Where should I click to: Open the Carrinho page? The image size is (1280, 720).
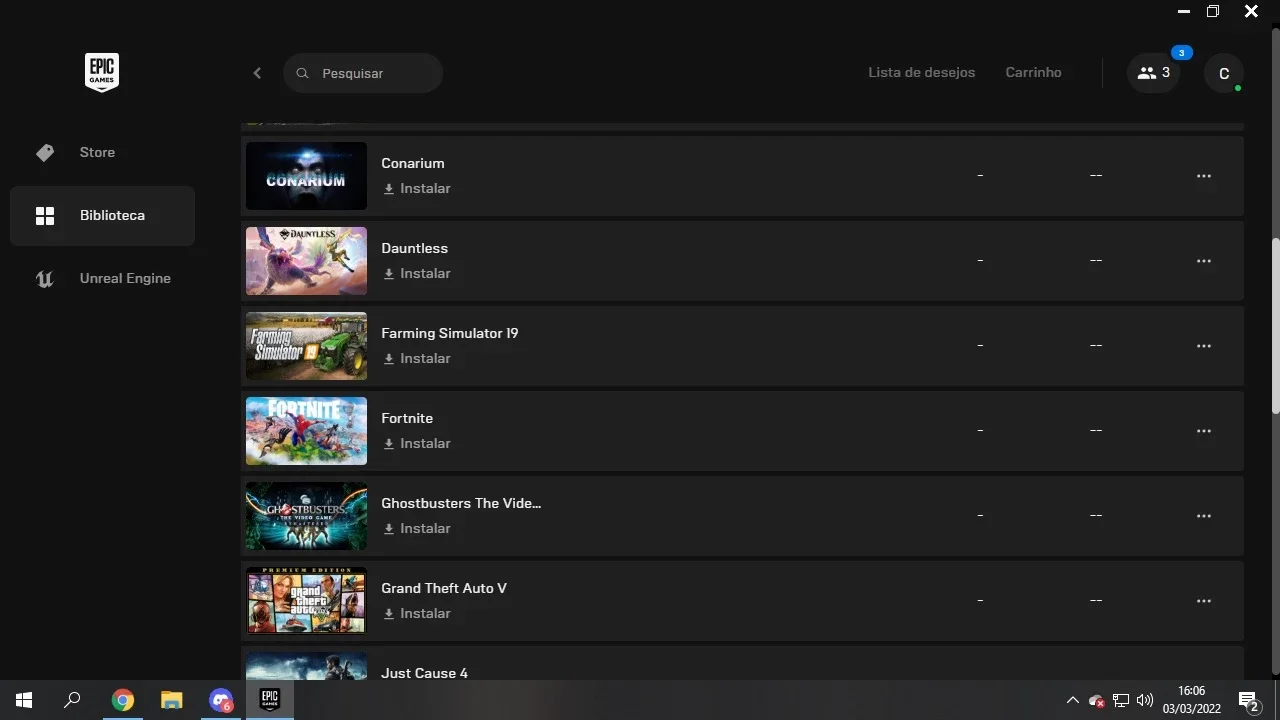point(1033,72)
